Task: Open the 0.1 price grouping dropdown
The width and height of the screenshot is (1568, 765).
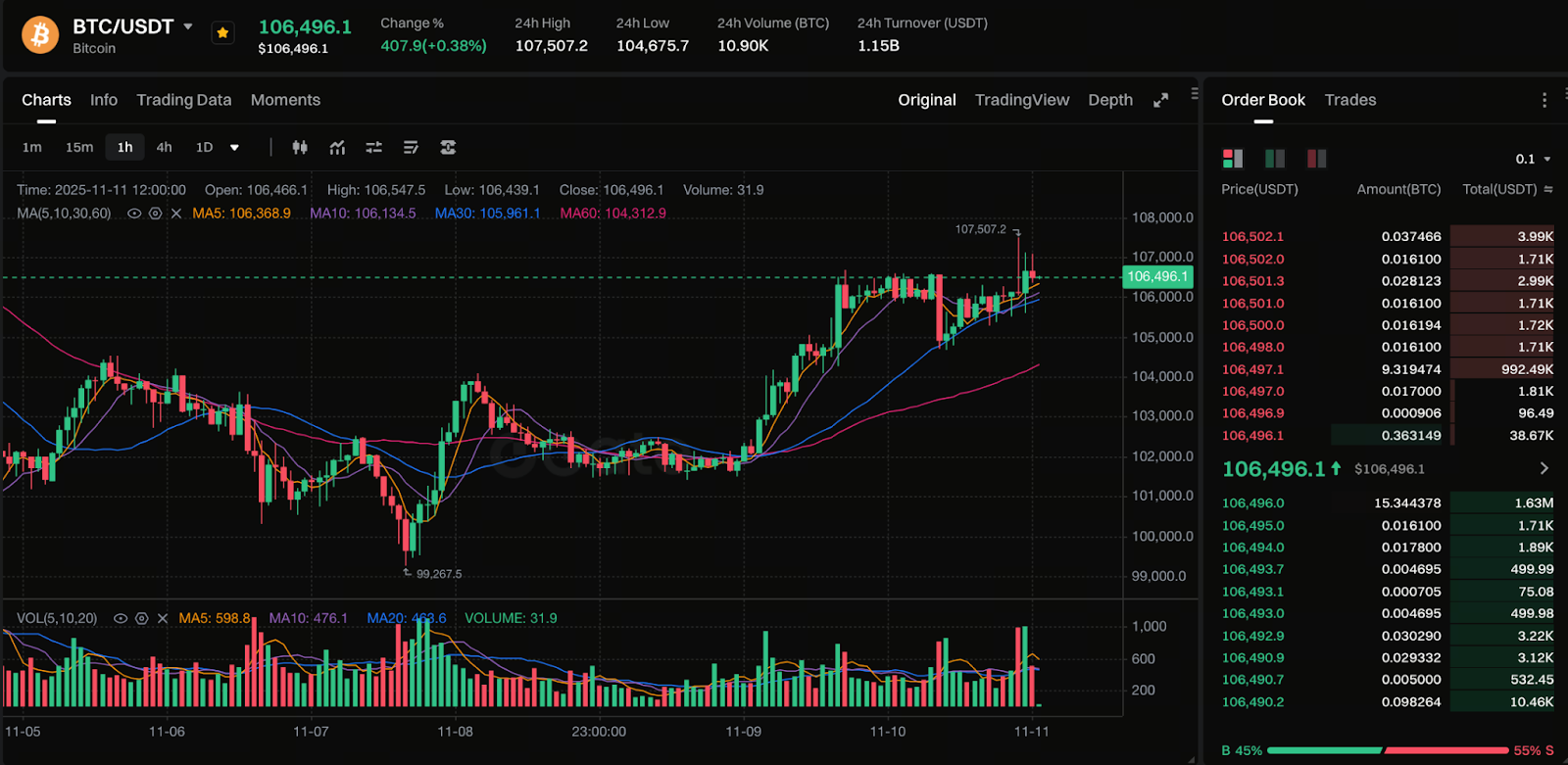Action: point(1533,159)
